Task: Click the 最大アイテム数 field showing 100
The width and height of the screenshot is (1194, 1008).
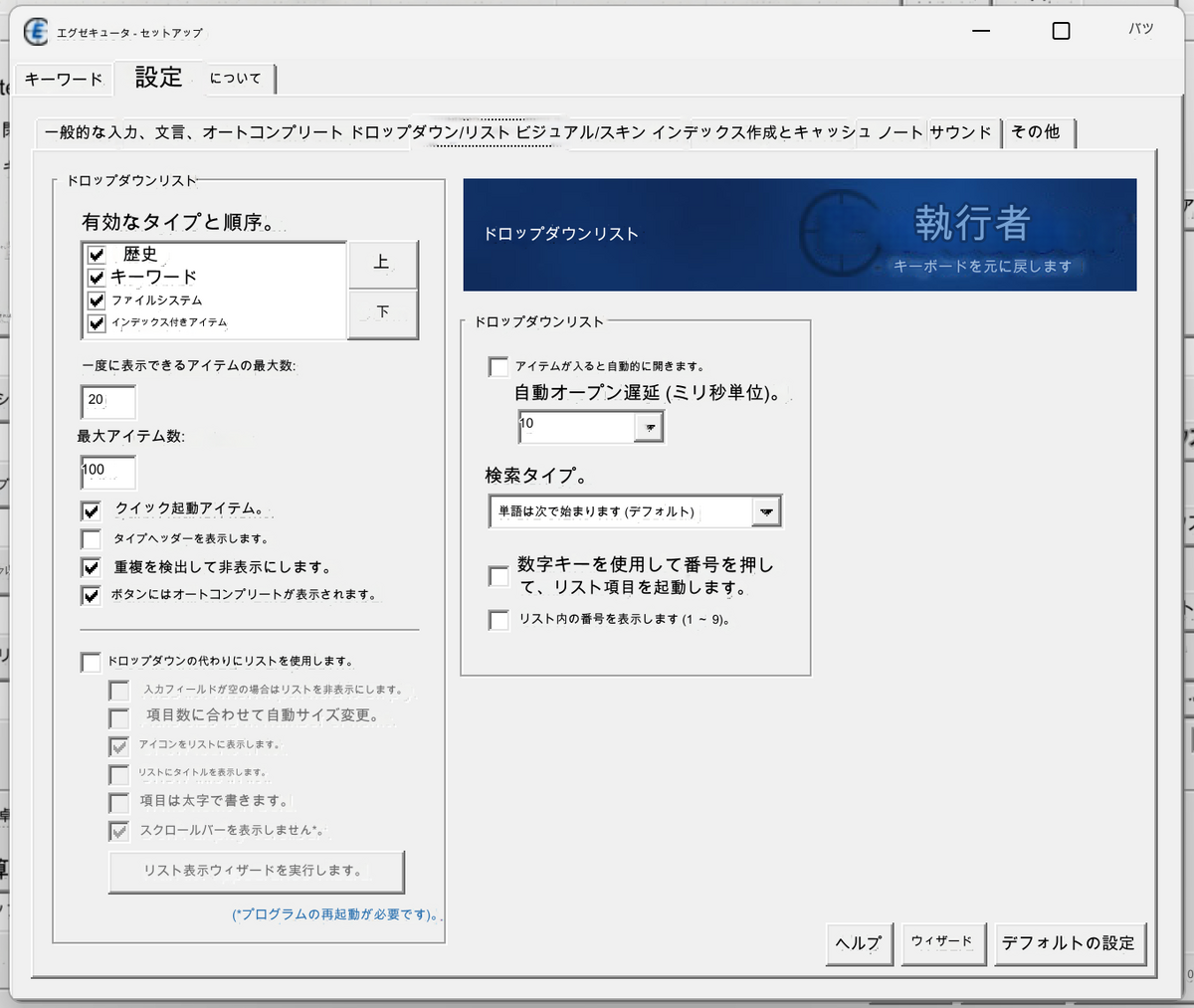Action: pyautogui.click(x=107, y=472)
